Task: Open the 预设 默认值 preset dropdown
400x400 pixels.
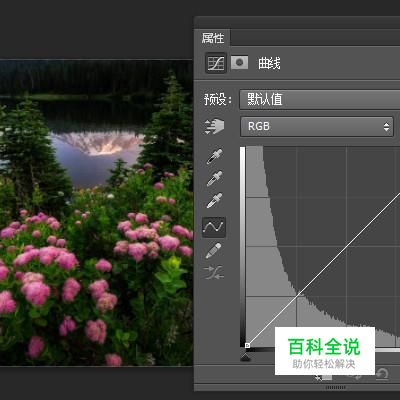Action: 320,99
